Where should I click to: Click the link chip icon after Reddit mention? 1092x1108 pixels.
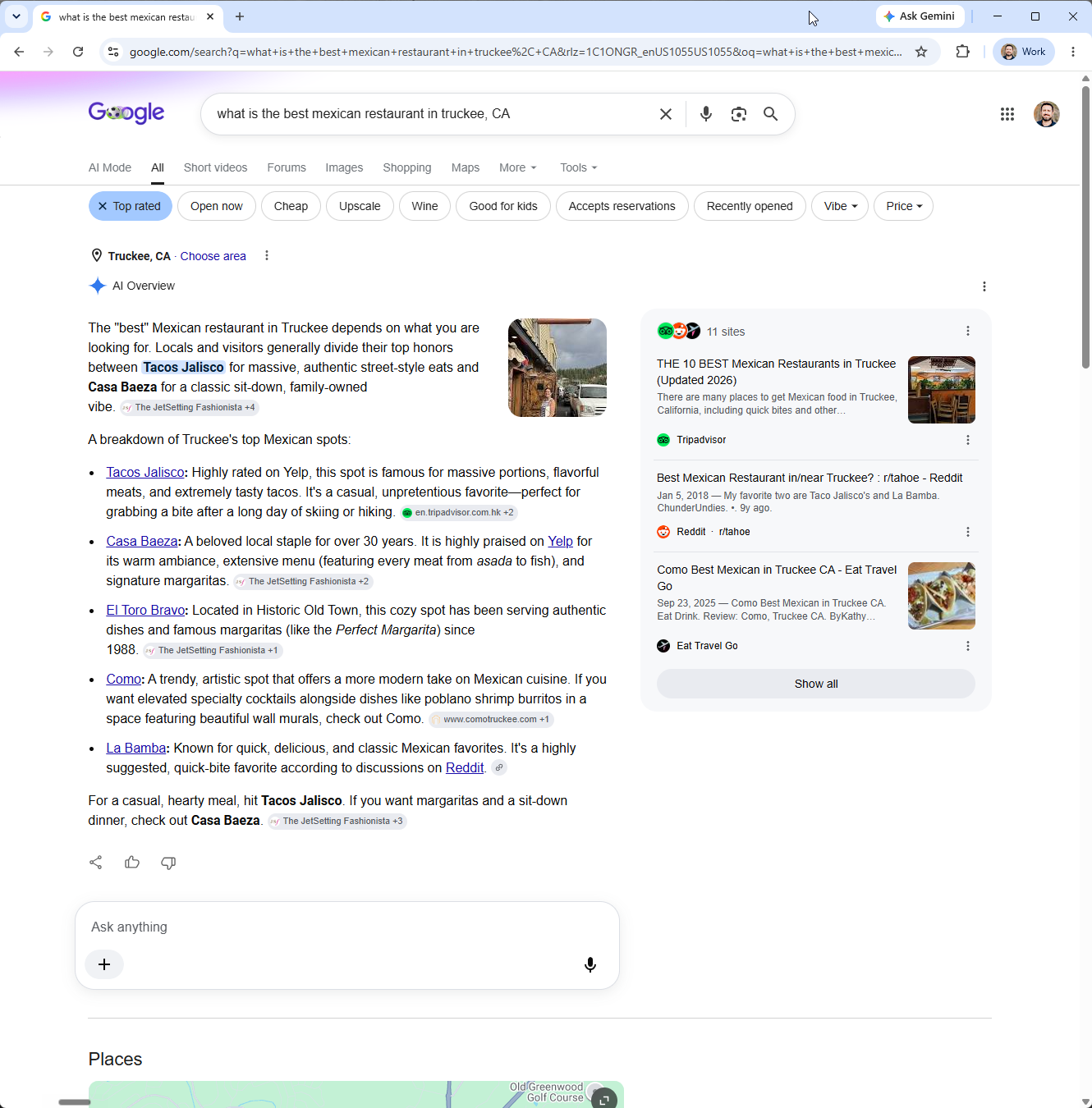499,768
